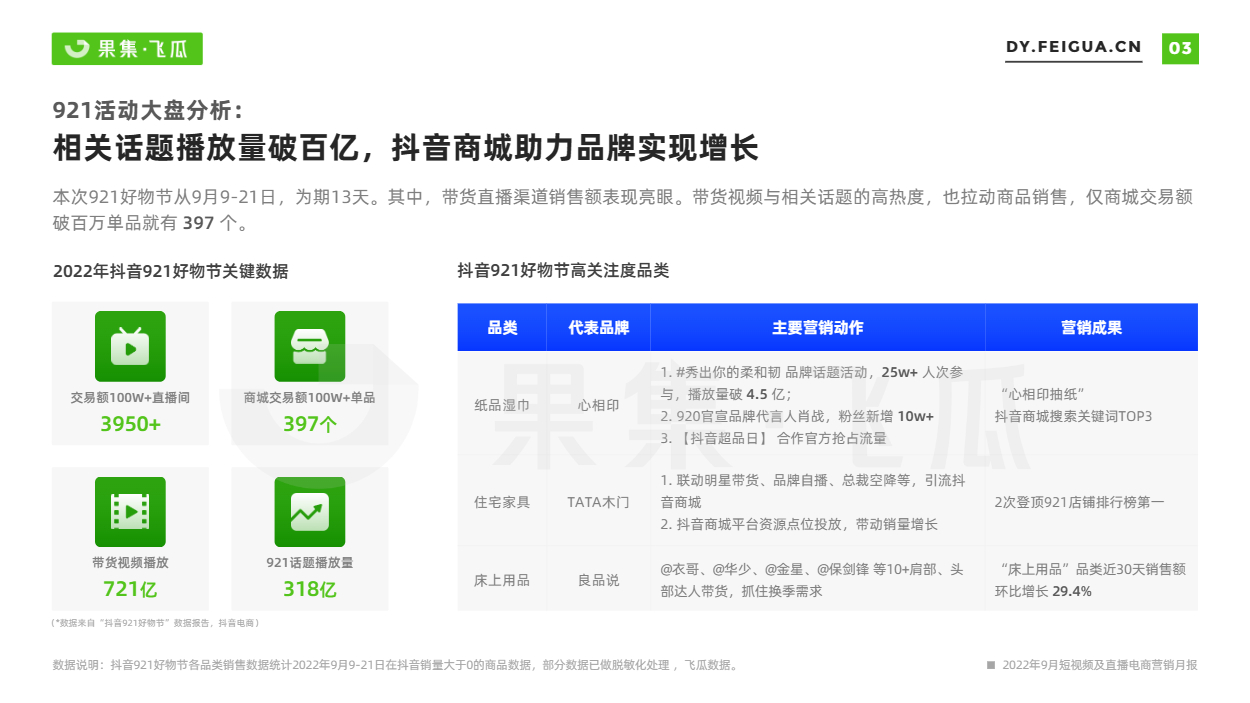Click the film-strip icon above 带货视频播放
This screenshot has height=703, width=1250.
[x=130, y=512]
